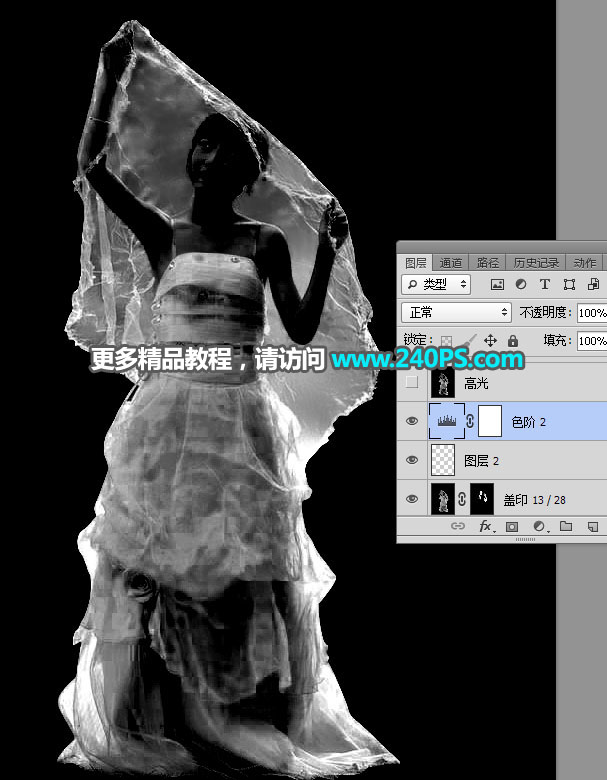
Task: Select the white mask of 色阶 2
Action: tap(490, 421)
